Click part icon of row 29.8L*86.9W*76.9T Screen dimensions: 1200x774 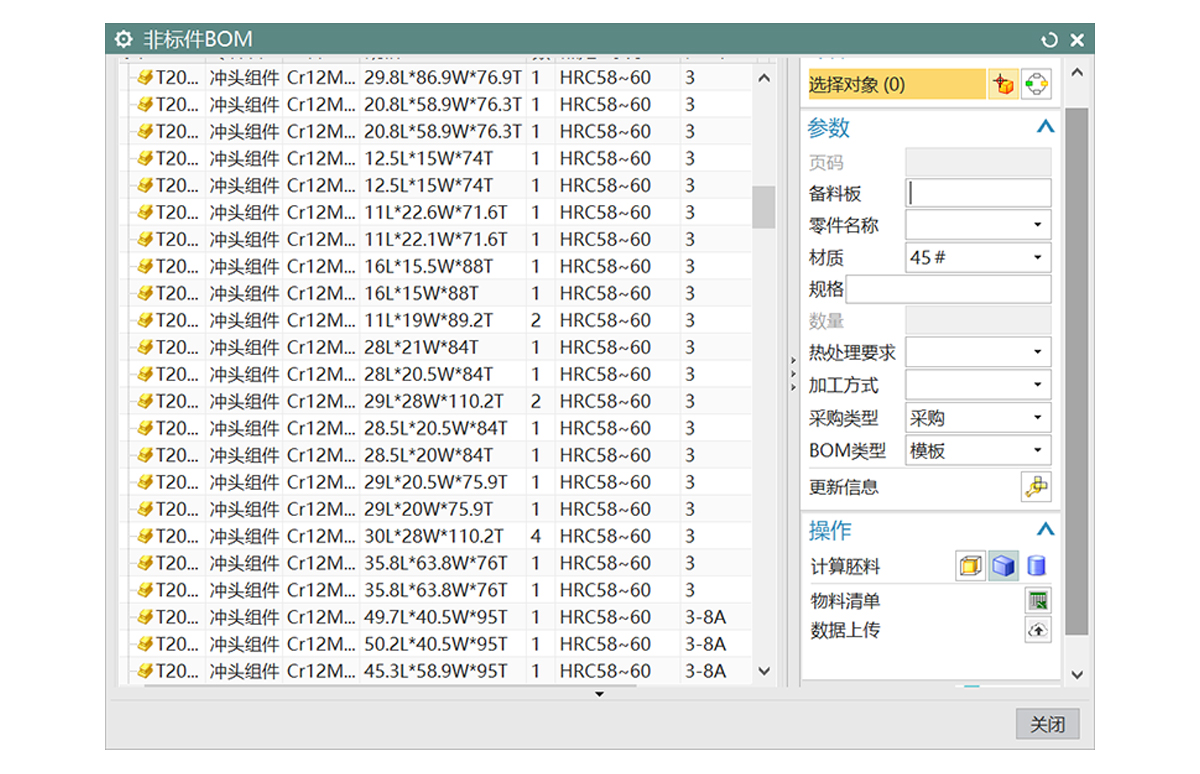click(145, 77)
